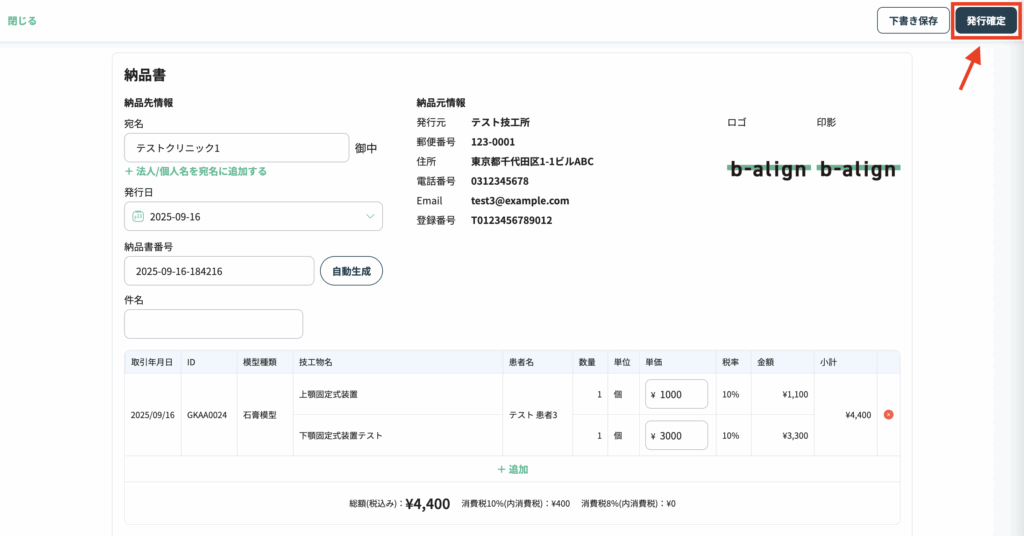Click the b-align logo image under ロゴ
This screenshot has width=1024, height=536.
(767, 170)
